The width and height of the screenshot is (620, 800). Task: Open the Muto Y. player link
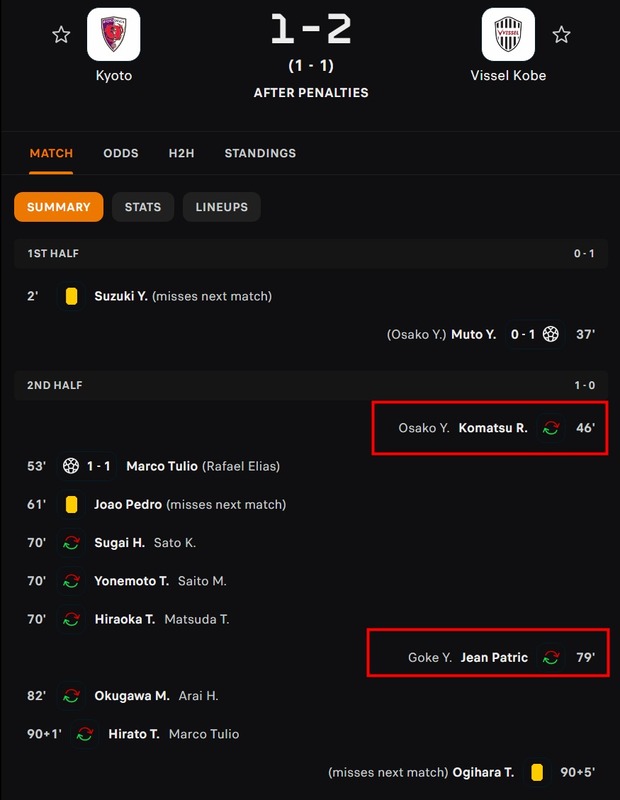point(473,334)
